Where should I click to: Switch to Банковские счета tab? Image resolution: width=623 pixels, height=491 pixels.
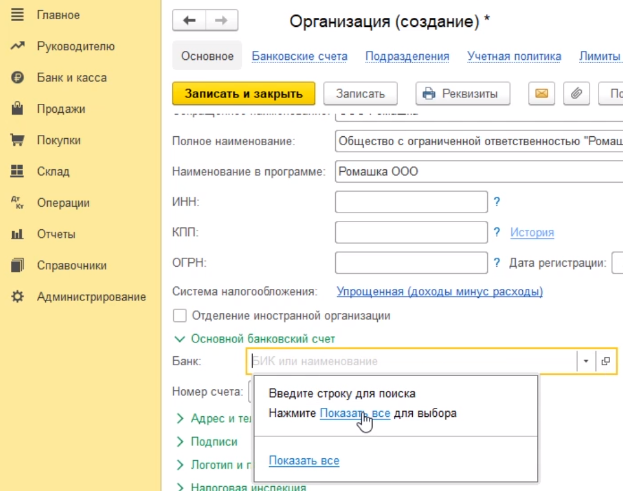(299, 57)
